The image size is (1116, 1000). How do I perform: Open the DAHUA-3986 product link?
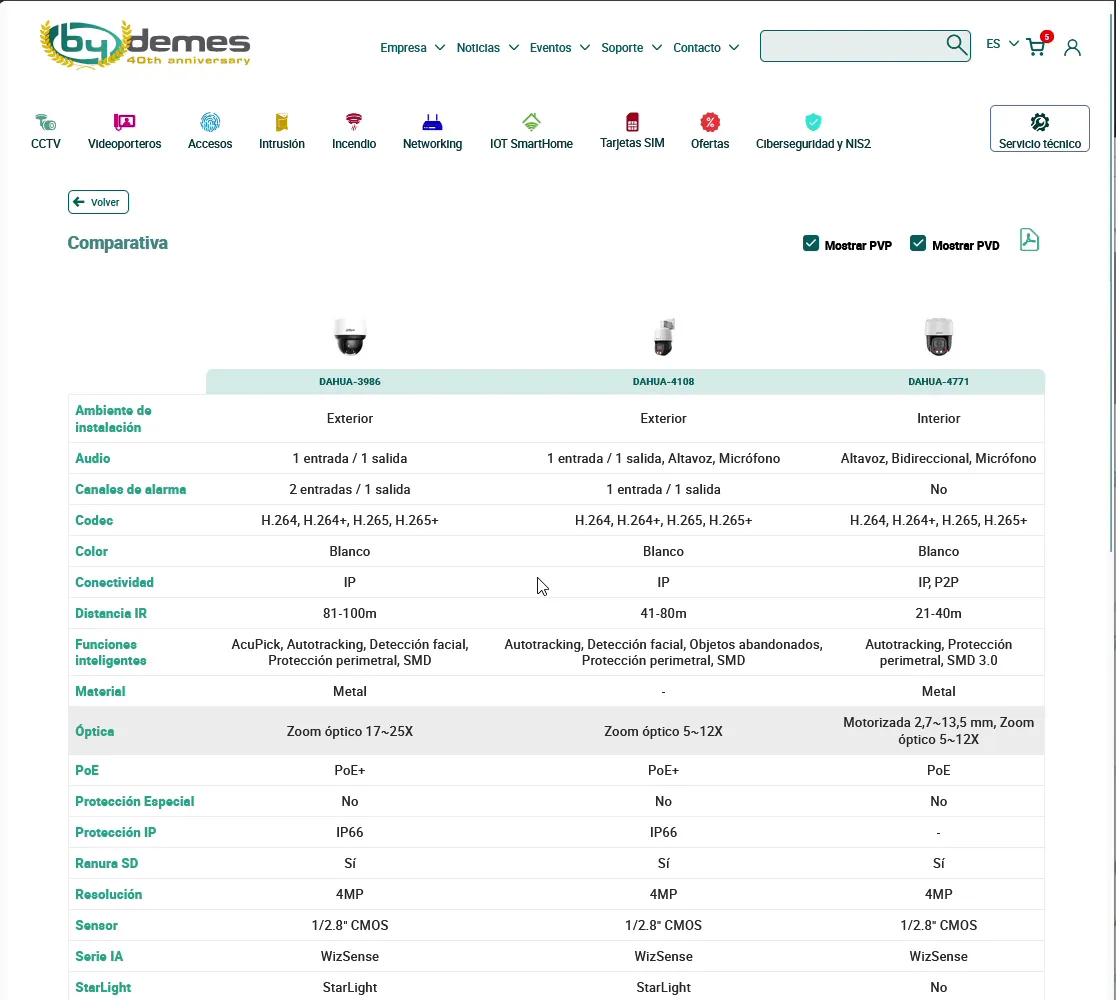[349, 381]
